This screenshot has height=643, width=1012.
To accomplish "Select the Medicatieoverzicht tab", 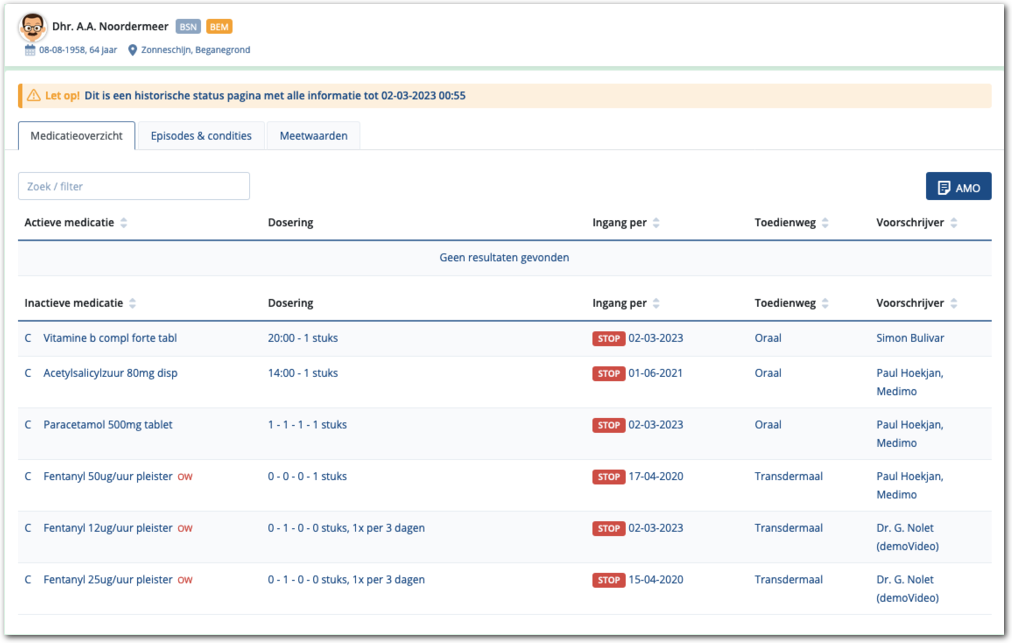I will pyautogui.click(x=76, y=136).
